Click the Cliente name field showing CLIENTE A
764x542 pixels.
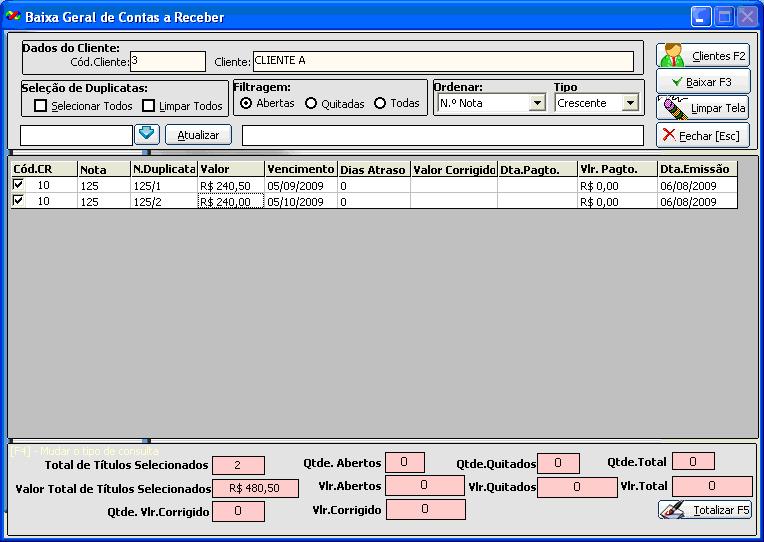[443, 61]
